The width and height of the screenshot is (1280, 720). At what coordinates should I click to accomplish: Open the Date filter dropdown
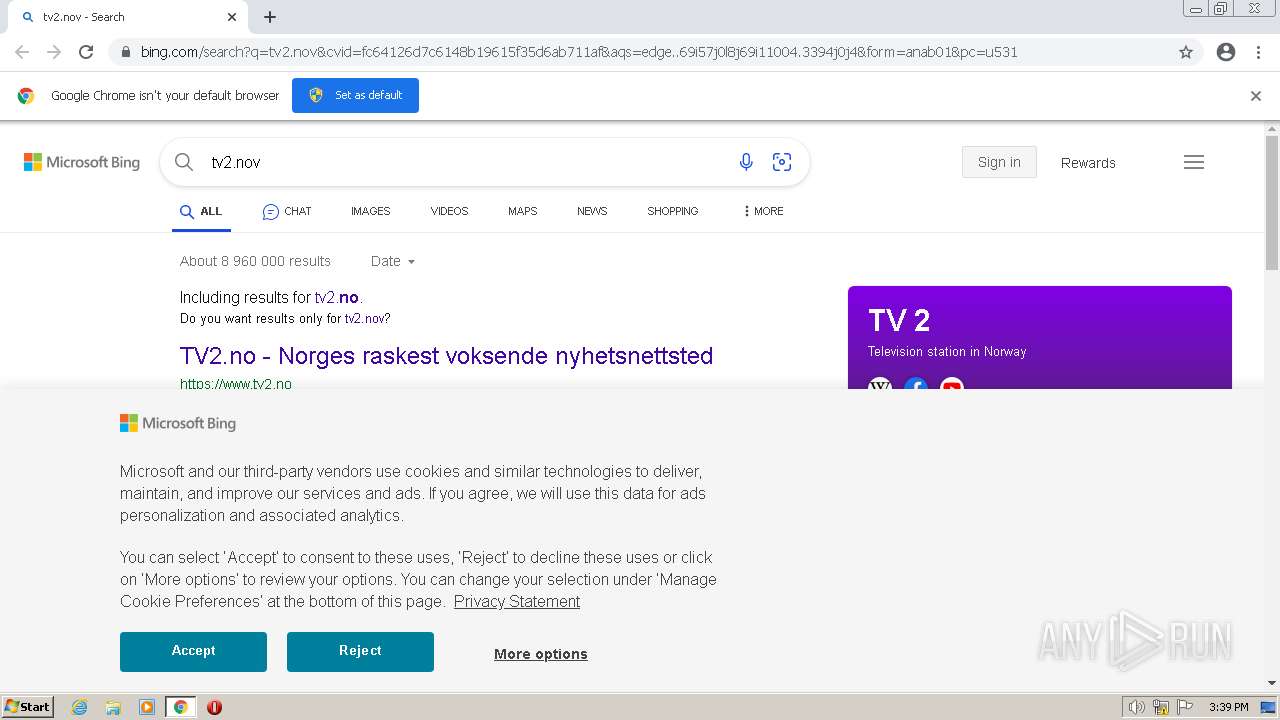pyautogui.click(x=392, y=261)
